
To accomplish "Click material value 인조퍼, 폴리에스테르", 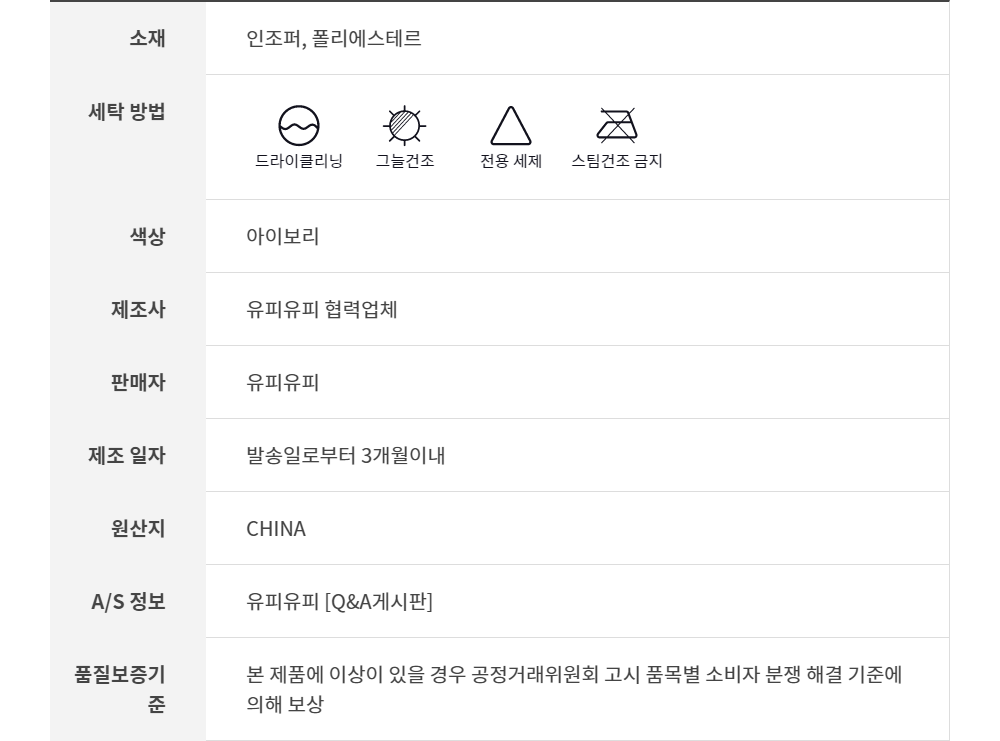I will [x=334, y=40].
